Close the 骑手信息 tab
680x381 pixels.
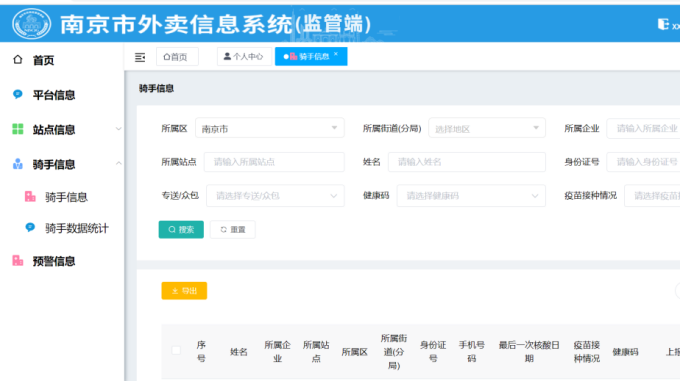coord(336,54)
